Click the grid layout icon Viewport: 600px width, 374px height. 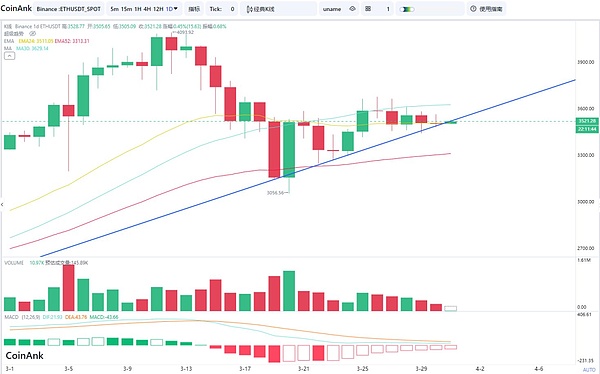368,8
